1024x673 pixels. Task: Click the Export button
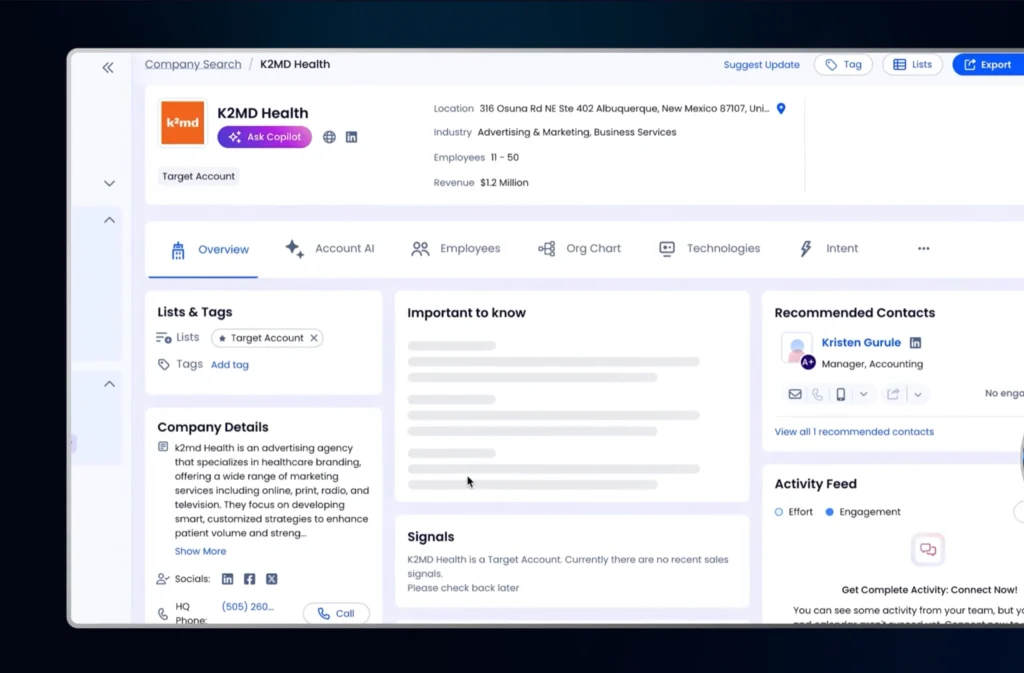[x=988, y=65]
